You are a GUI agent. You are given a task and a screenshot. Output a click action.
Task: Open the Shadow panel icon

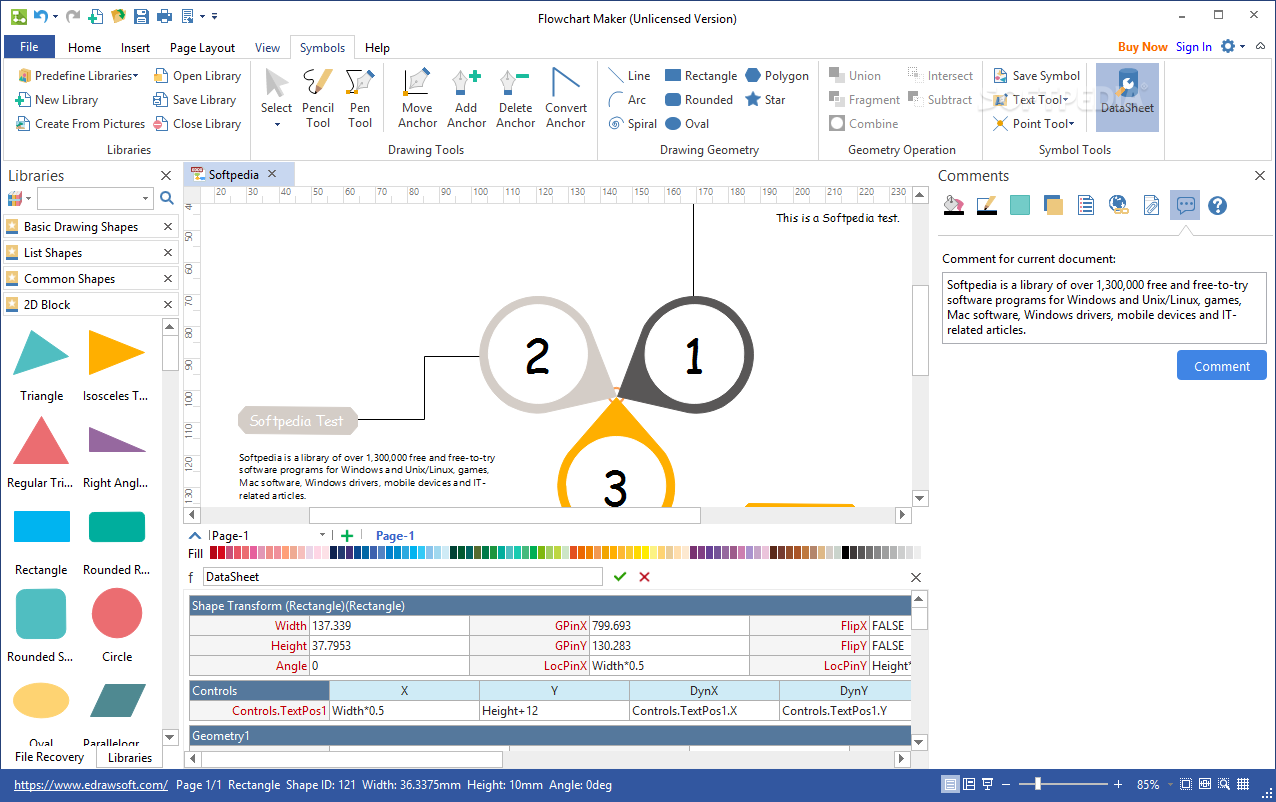click(1053, 206)
